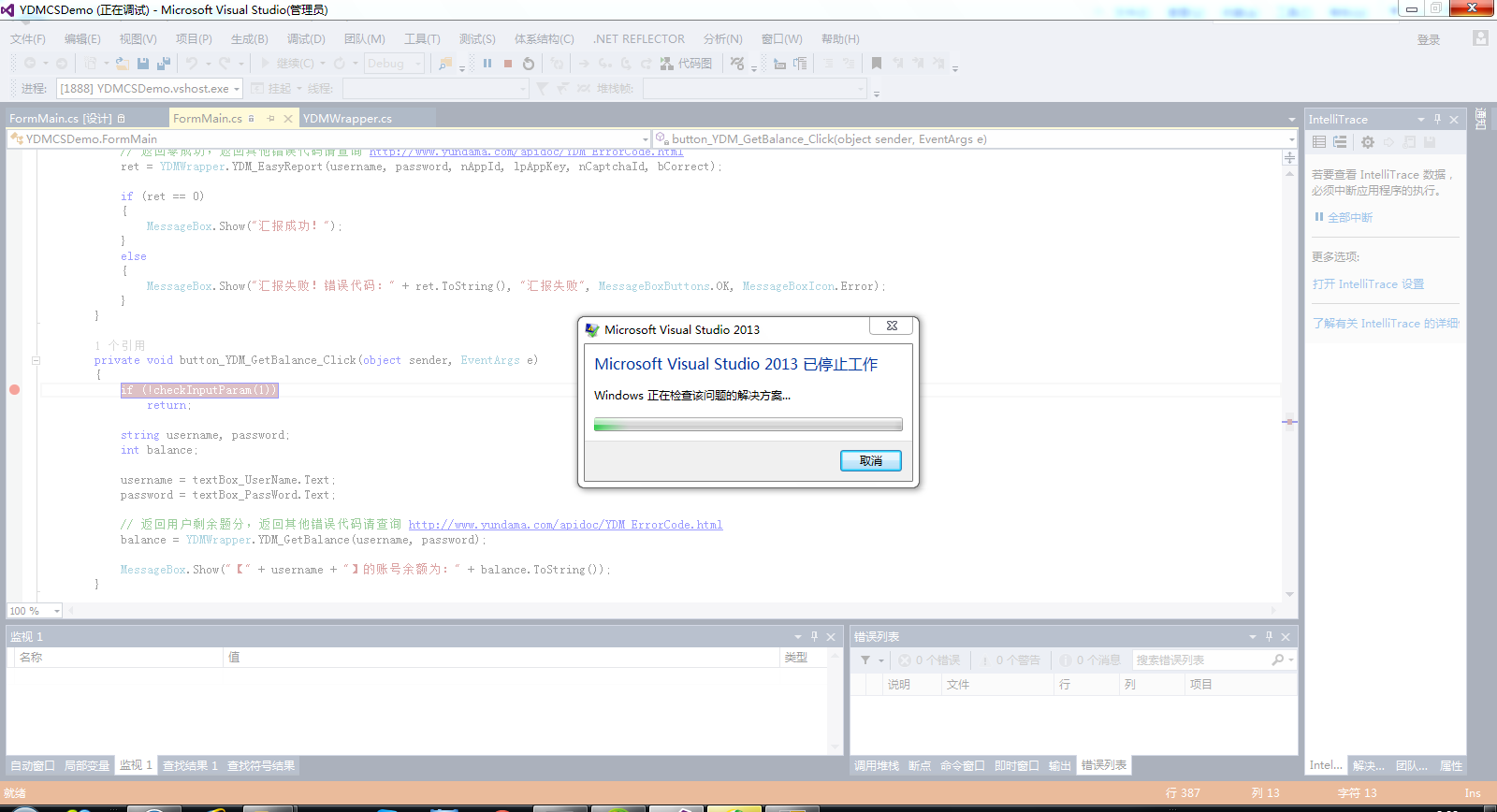Image resolution: width=1497 pixels, height=812 pixels.
Task: Click the Undo toolbar icon
Action: coord(191,64)
